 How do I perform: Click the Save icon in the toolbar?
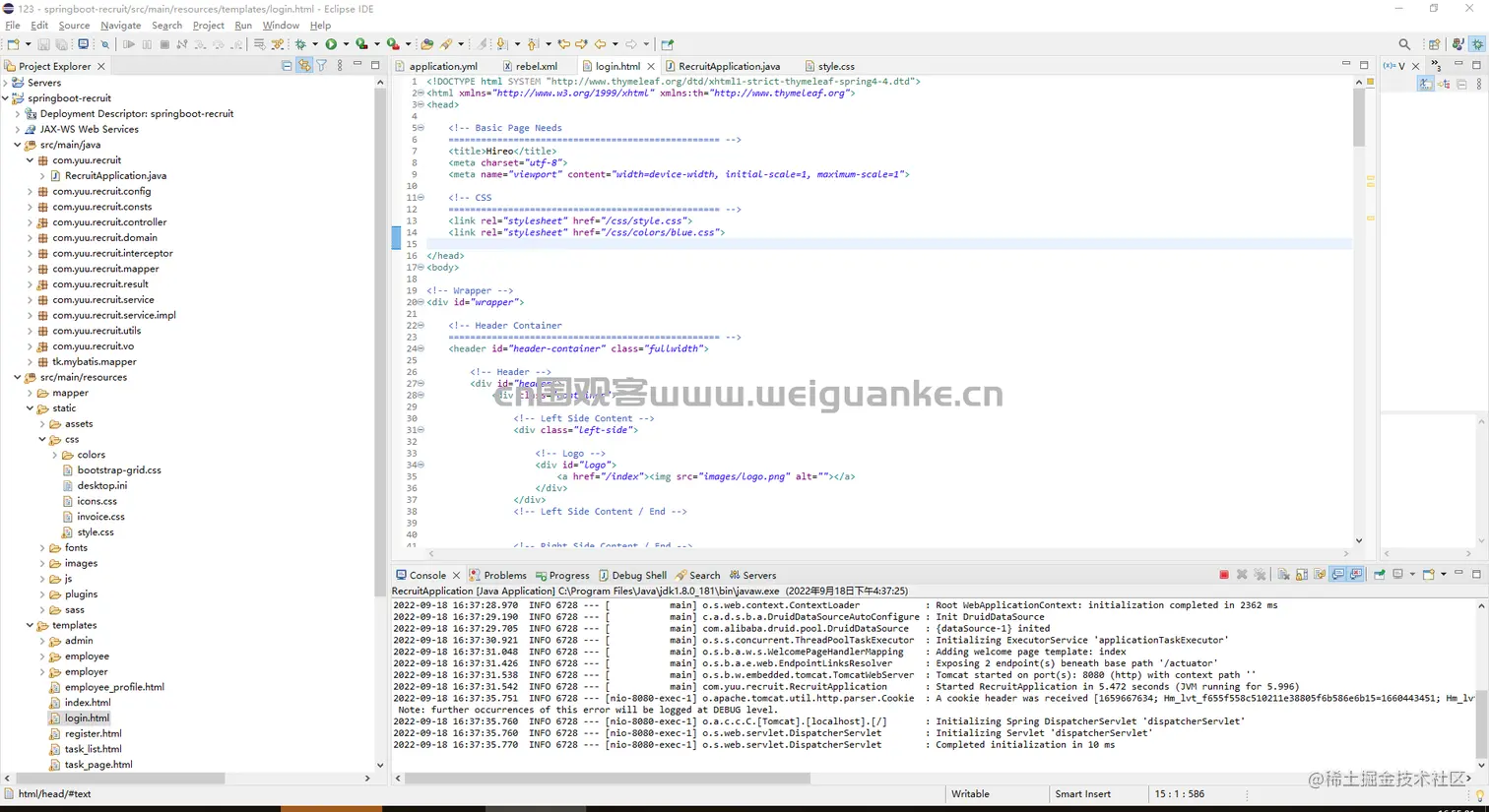pyautogui.click(x=43, y=44)
